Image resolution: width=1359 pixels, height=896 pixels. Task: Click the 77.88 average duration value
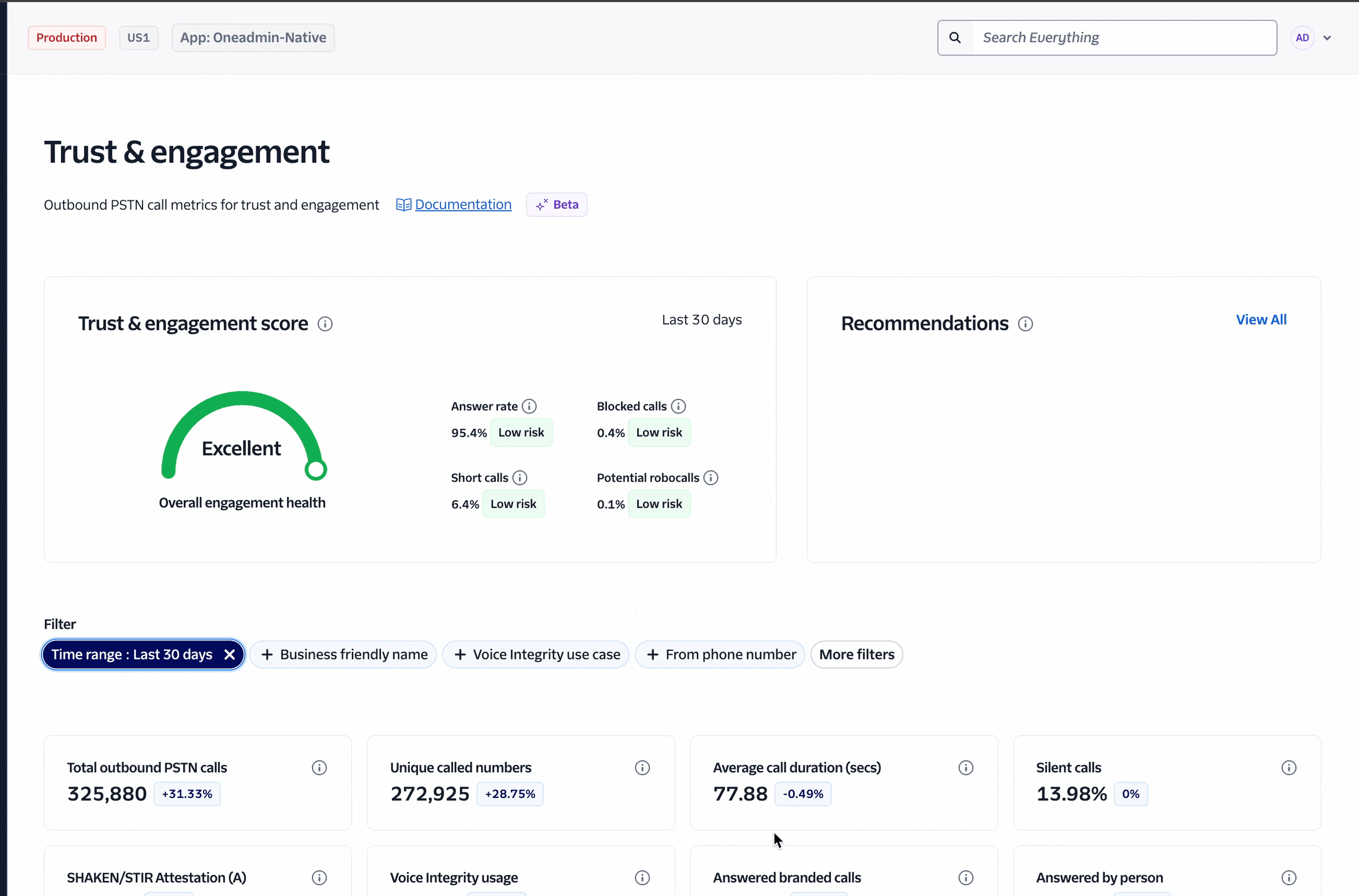point(740,794)
